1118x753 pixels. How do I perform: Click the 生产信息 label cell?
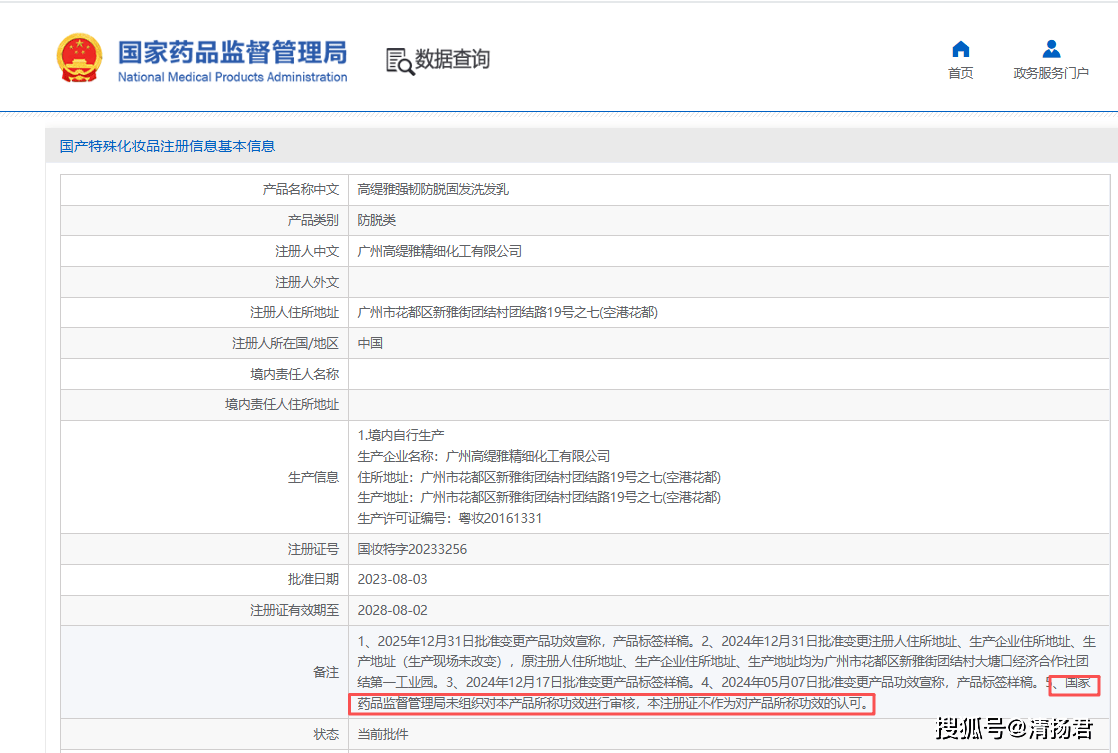pos(204,477)
